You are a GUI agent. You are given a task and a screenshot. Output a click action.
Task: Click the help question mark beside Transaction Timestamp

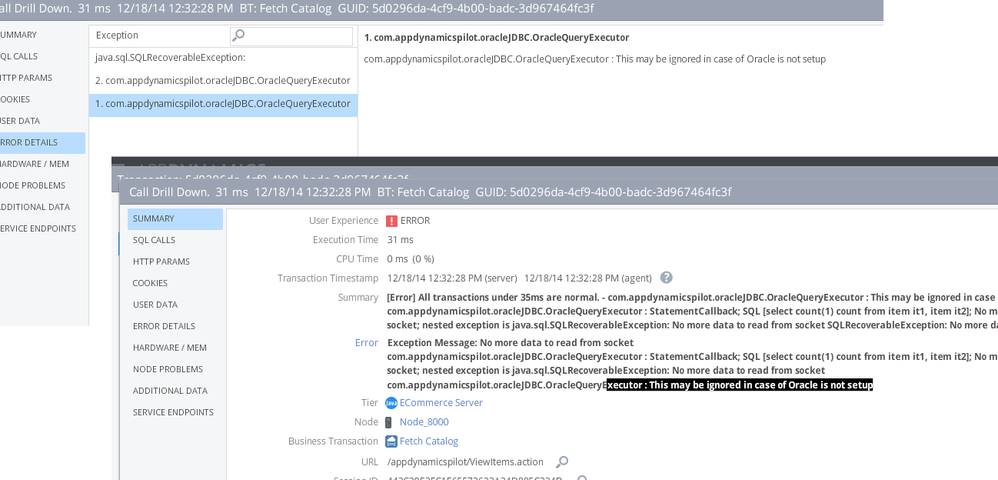[666, 278]
